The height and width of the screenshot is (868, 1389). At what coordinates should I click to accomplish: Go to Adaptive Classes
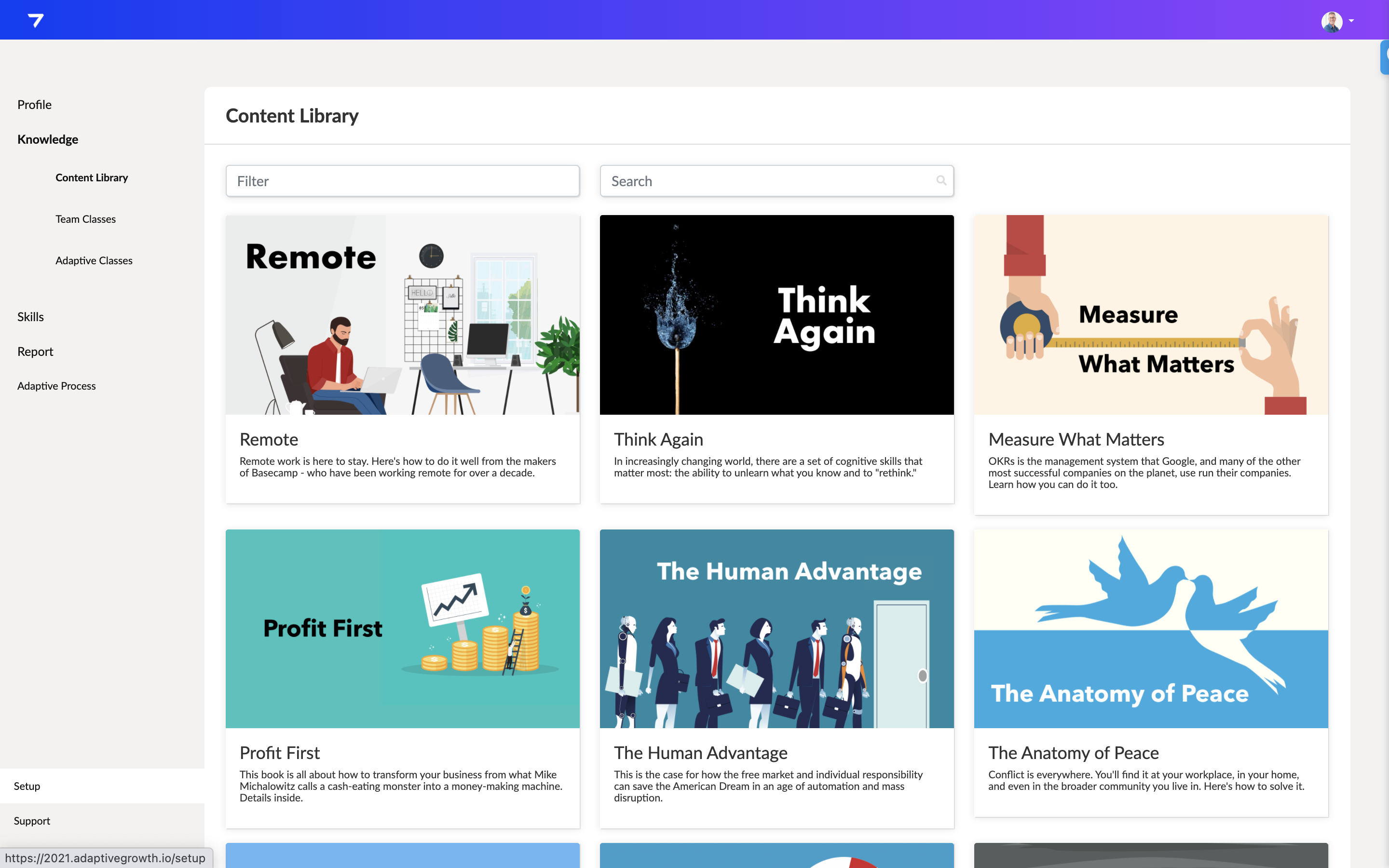(94, 260)
